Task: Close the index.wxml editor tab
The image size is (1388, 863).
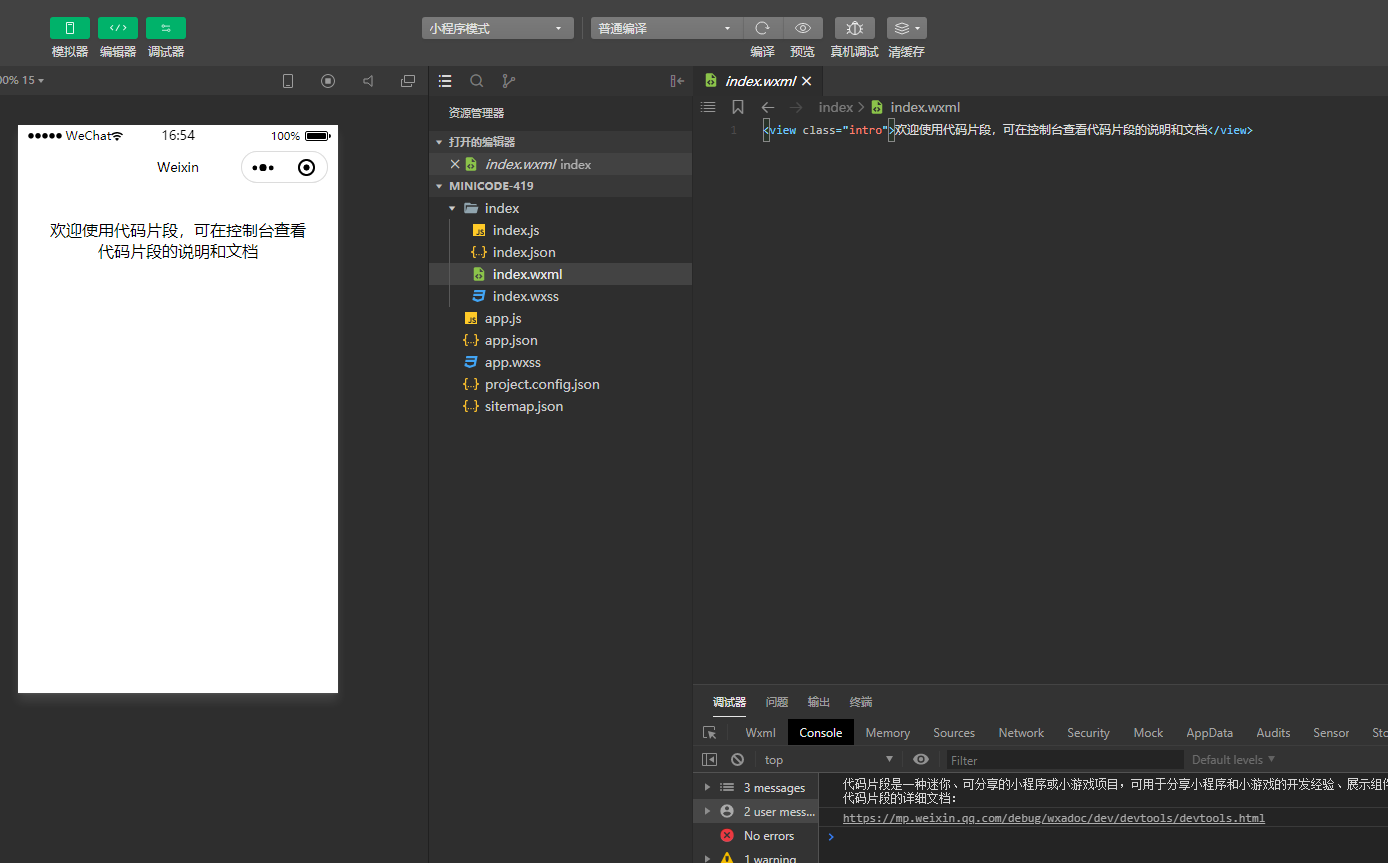Action: 806,81
